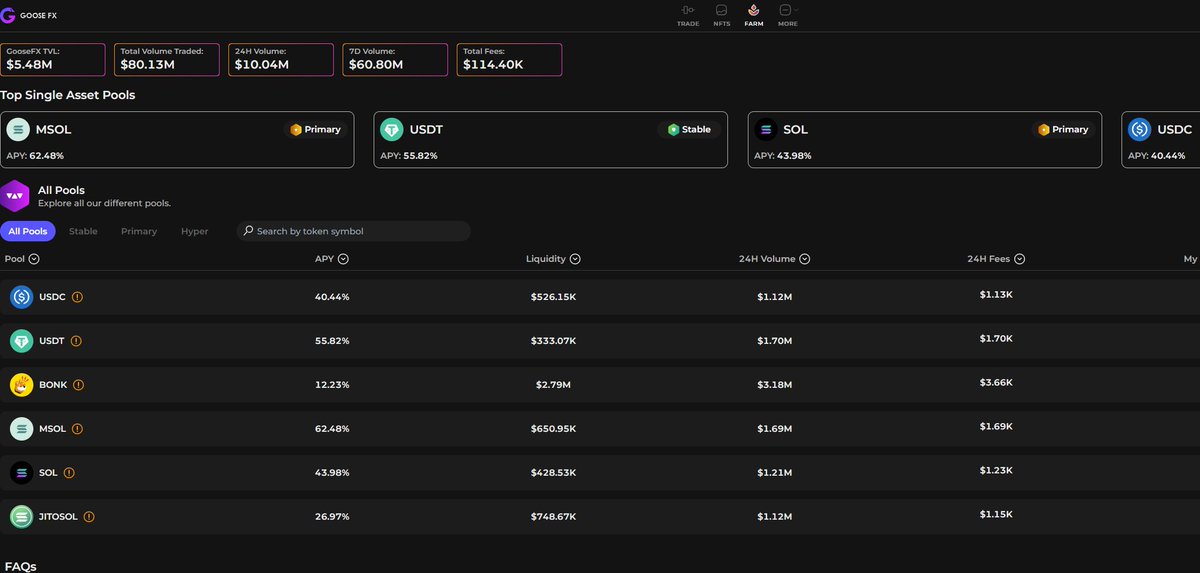
Task: Click USDT 24H volume value $1.70M
Action: tap(774, 341)
